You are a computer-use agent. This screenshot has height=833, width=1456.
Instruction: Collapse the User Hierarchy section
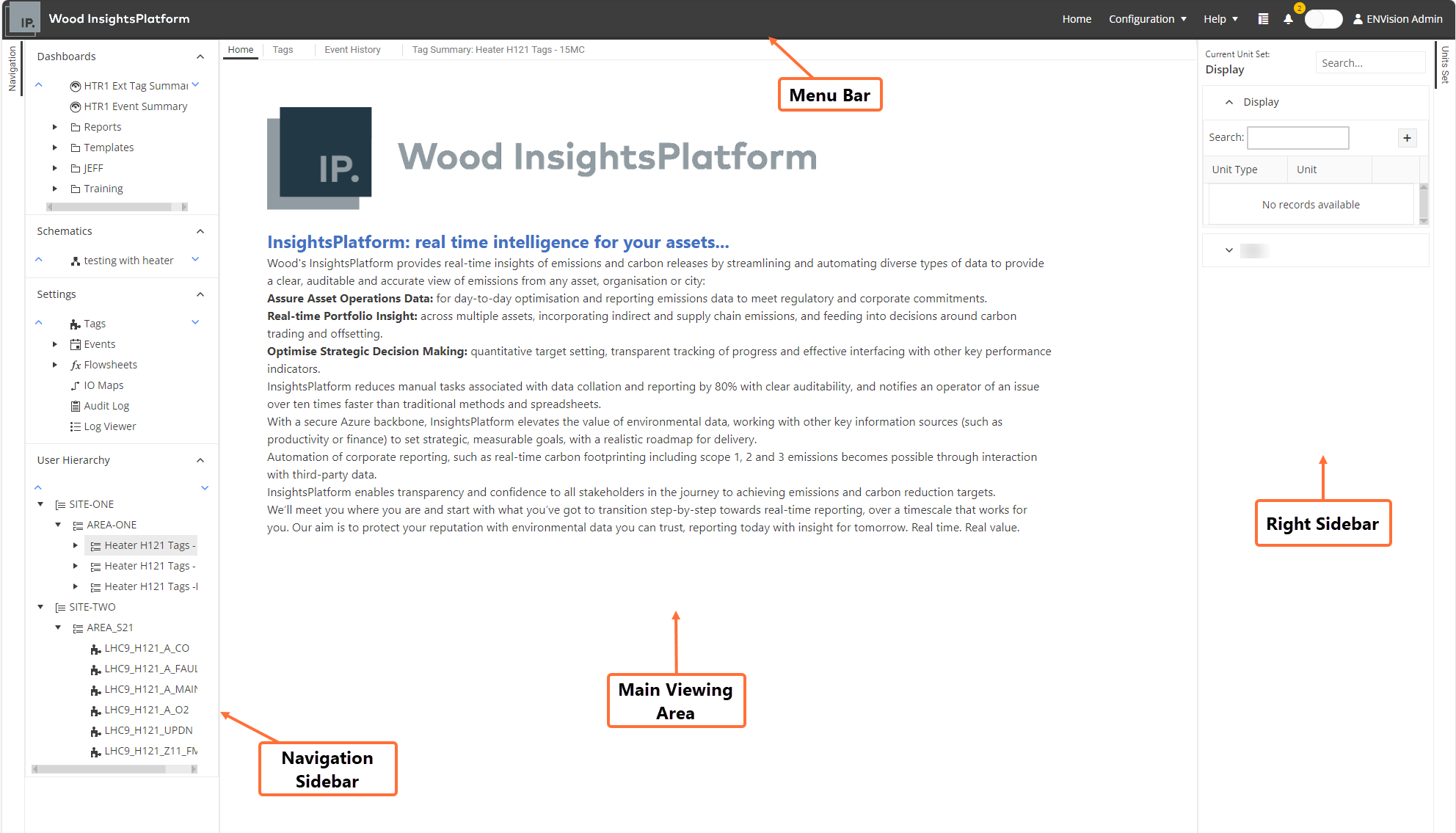(200, 460)
